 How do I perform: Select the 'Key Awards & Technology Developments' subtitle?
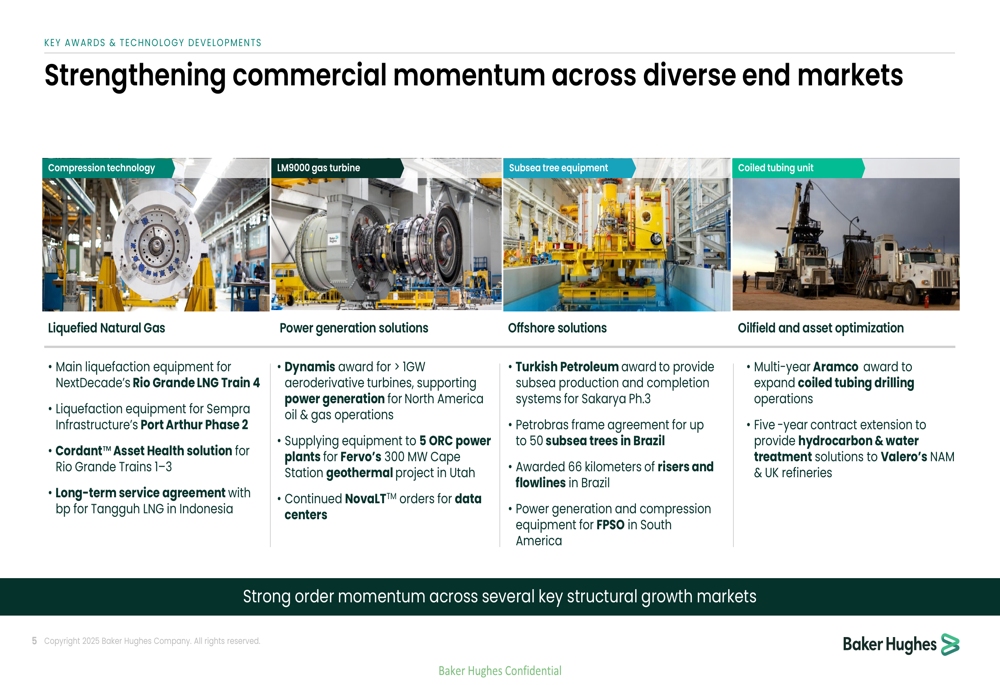(x=153, y=43)
